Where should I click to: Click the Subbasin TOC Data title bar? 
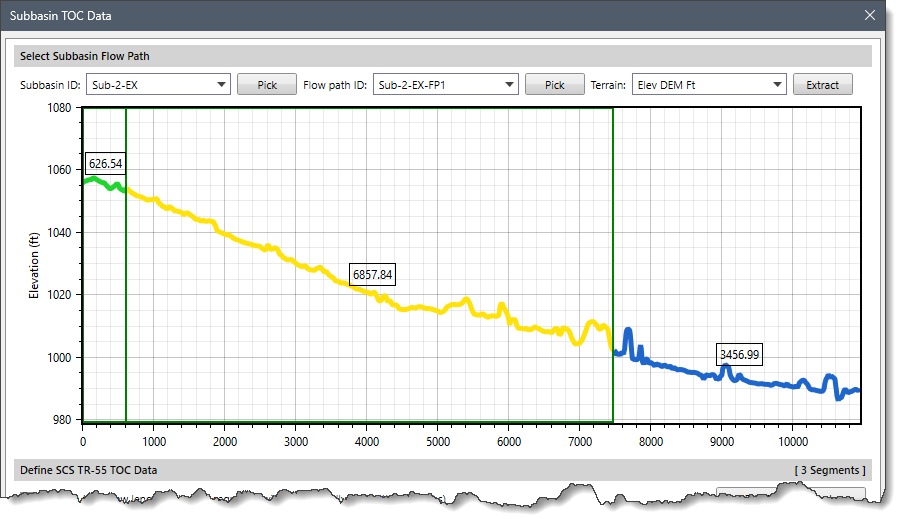pos(400,15)
